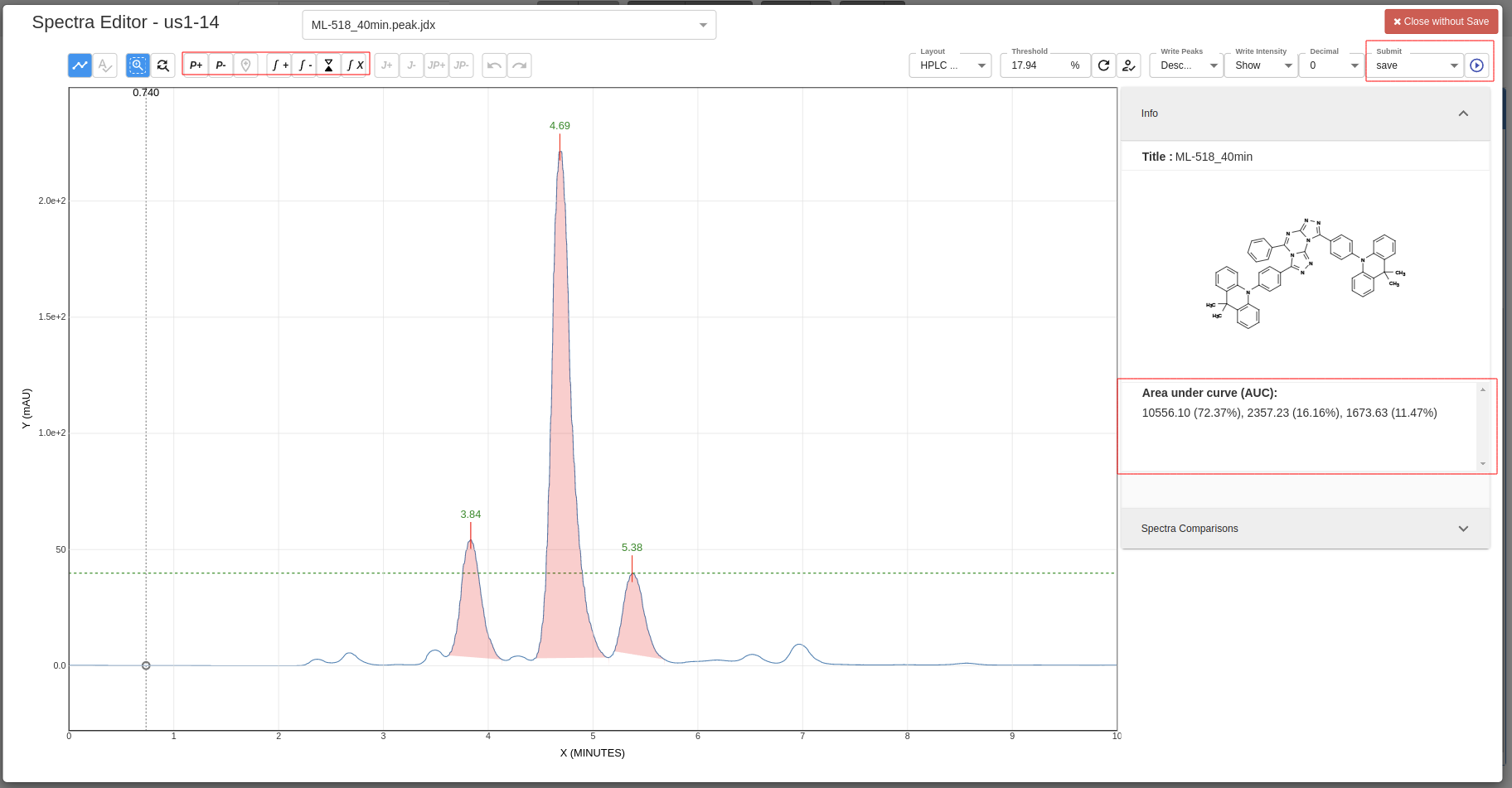Activate the integral subtract tool
Viewport: 1512px width, 788px height.
(305, 65)
